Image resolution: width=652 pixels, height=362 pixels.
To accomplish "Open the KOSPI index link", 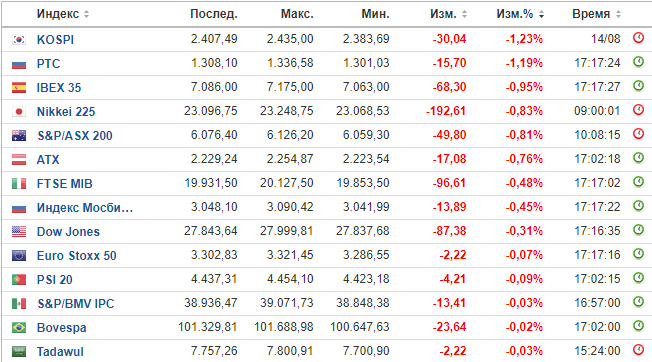I will [x=55, y=39].
